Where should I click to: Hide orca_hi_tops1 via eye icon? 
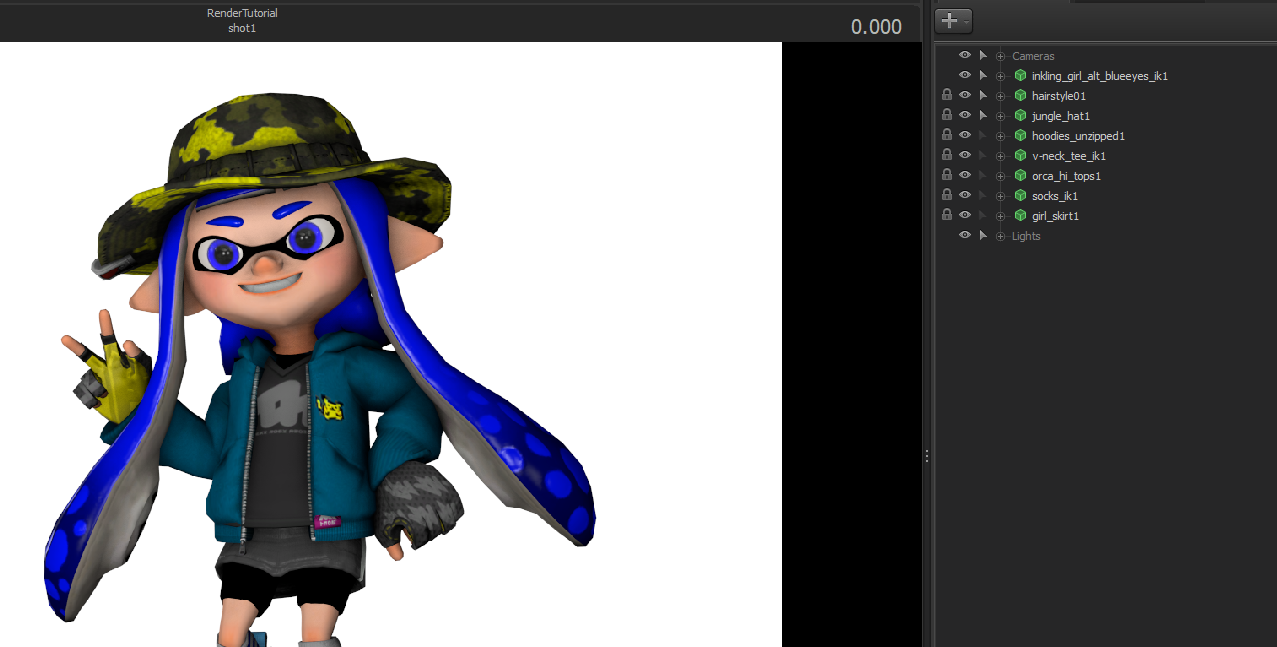click(x=965, y=175)
